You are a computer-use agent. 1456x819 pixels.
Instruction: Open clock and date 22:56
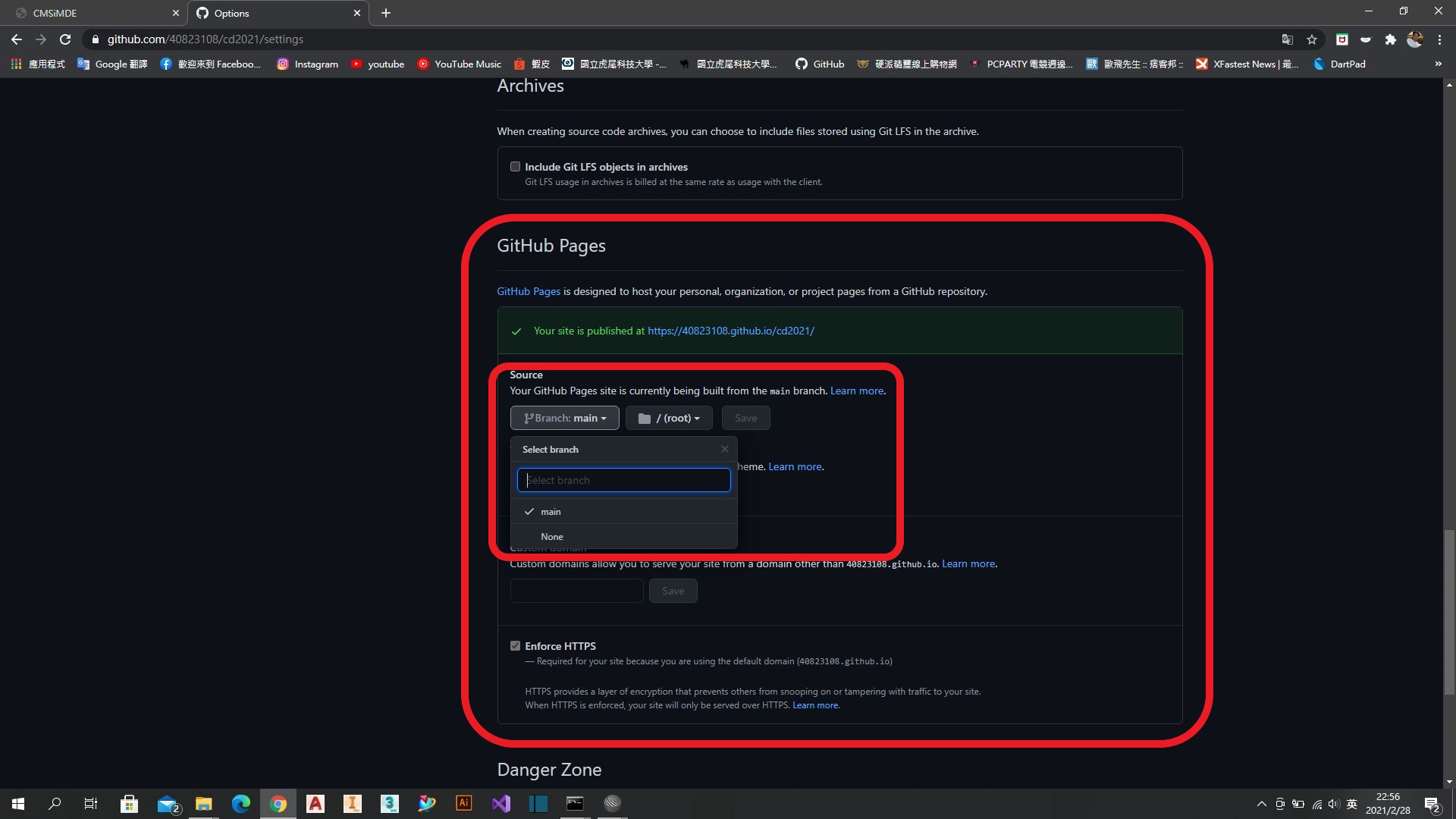[x=1388, y=804]
